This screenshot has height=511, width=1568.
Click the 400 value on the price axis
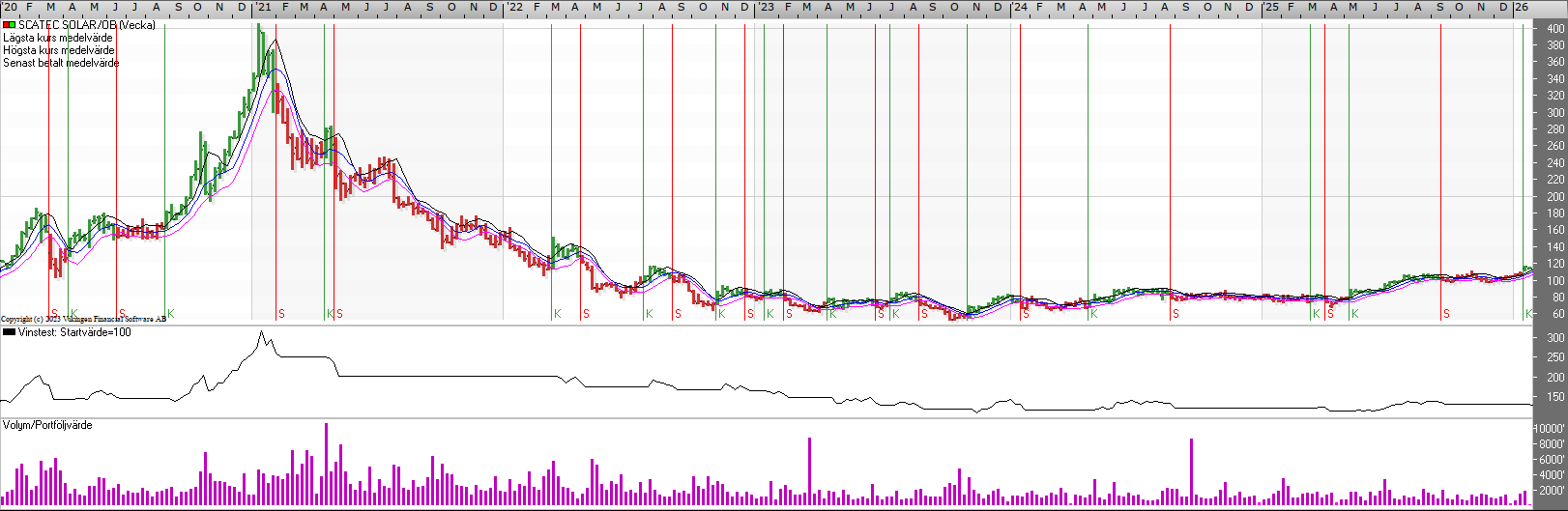1554,29
